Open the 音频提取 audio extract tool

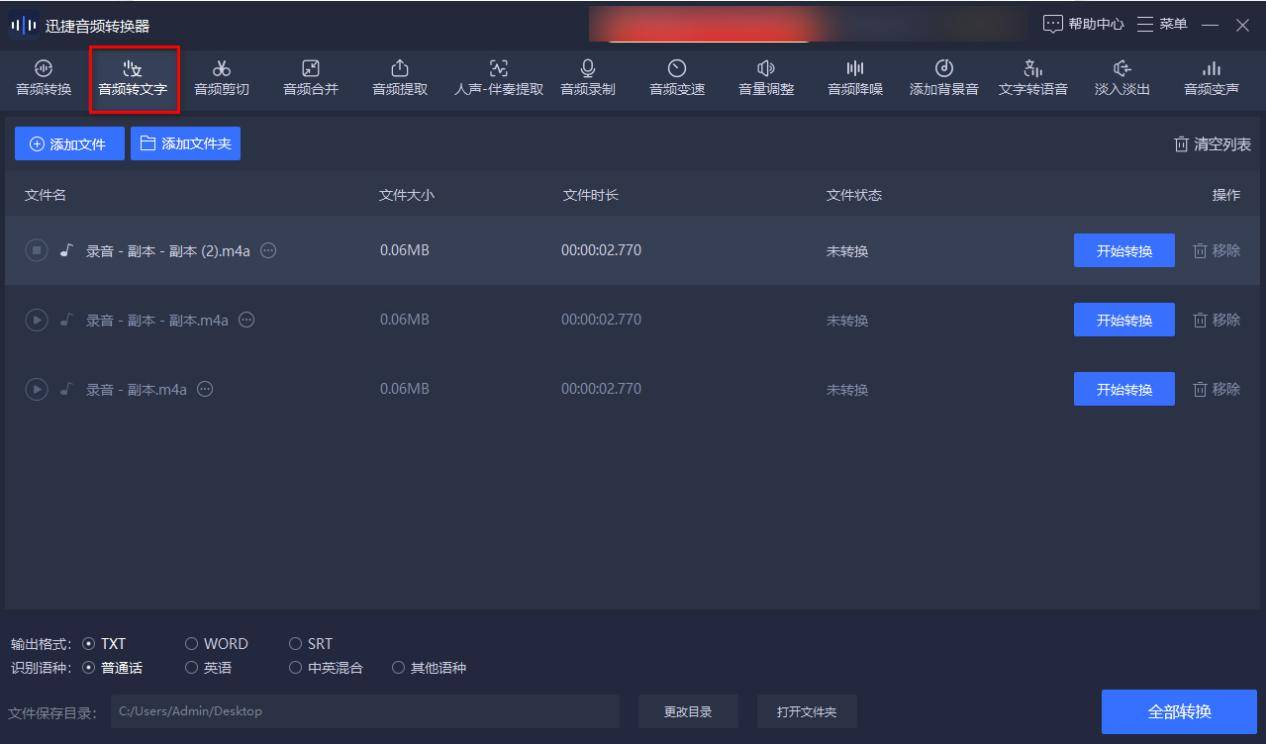(399, 79)
